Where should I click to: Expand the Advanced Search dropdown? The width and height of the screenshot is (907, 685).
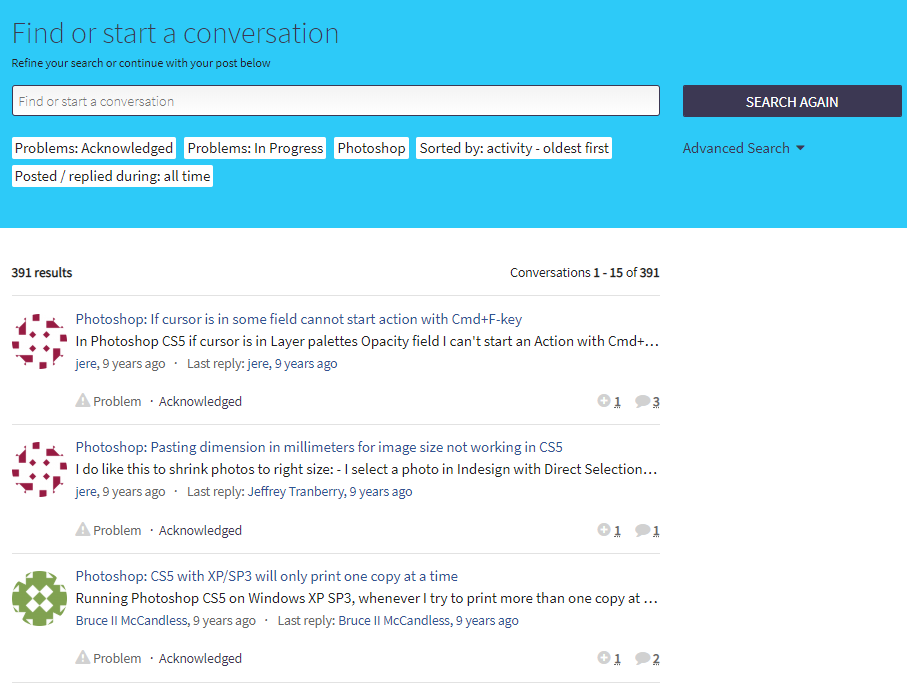743,148
